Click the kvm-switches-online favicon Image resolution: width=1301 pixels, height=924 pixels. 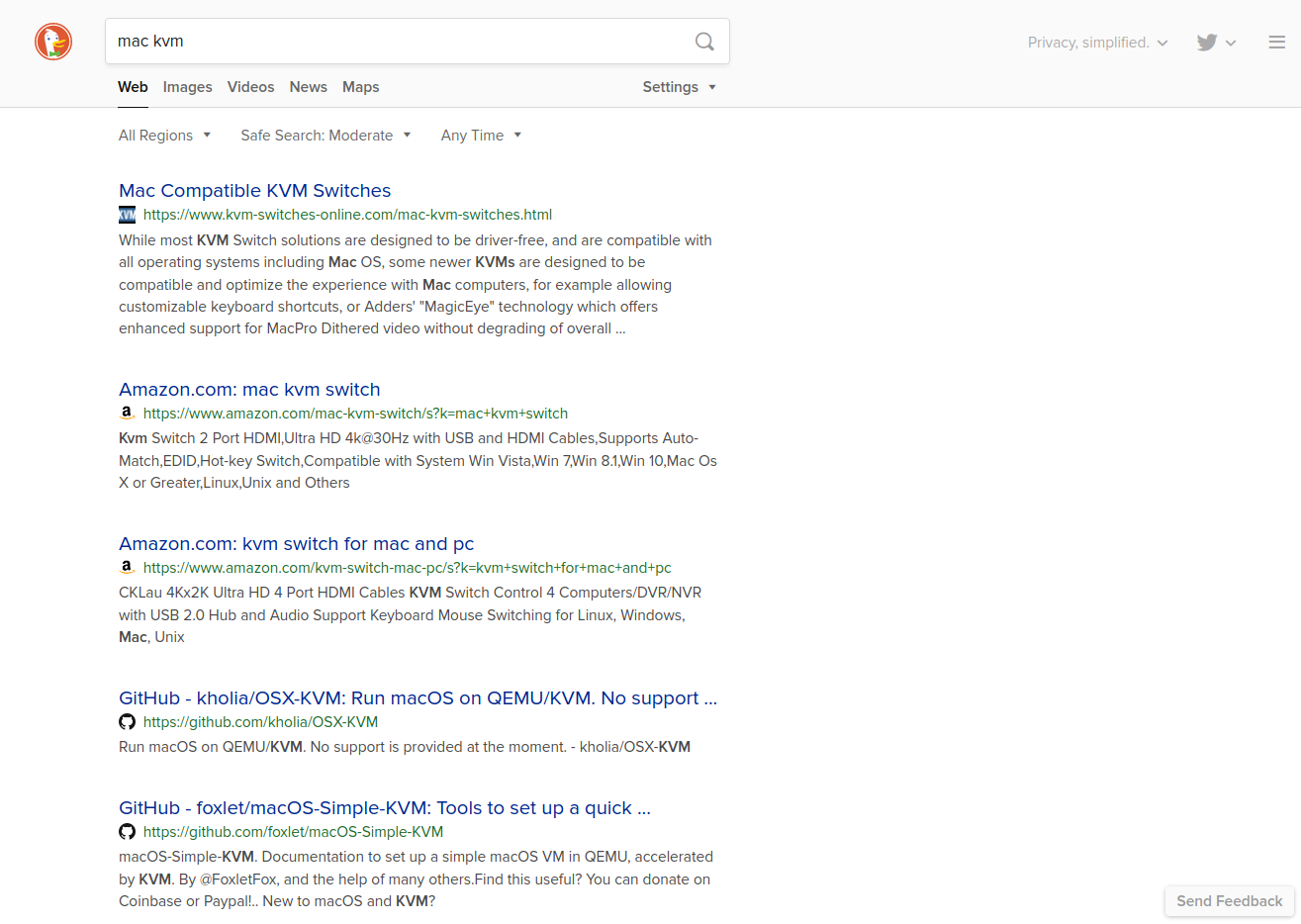[127, 215]
